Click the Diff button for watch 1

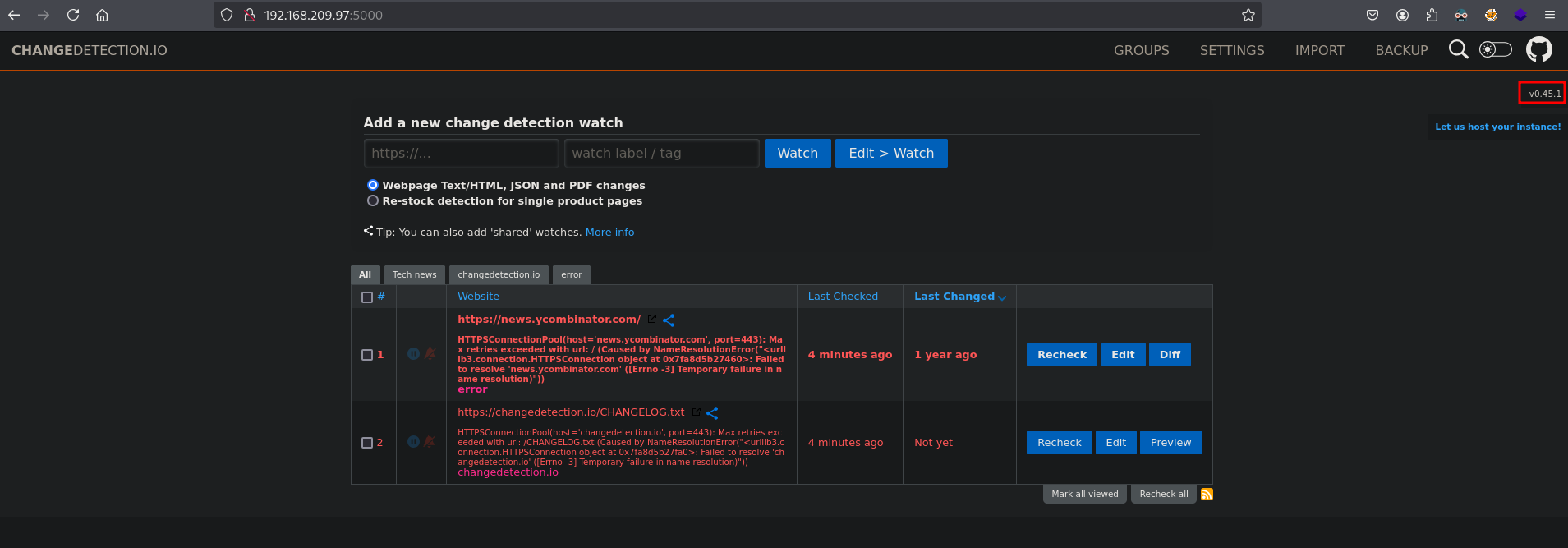[1169, 355]
